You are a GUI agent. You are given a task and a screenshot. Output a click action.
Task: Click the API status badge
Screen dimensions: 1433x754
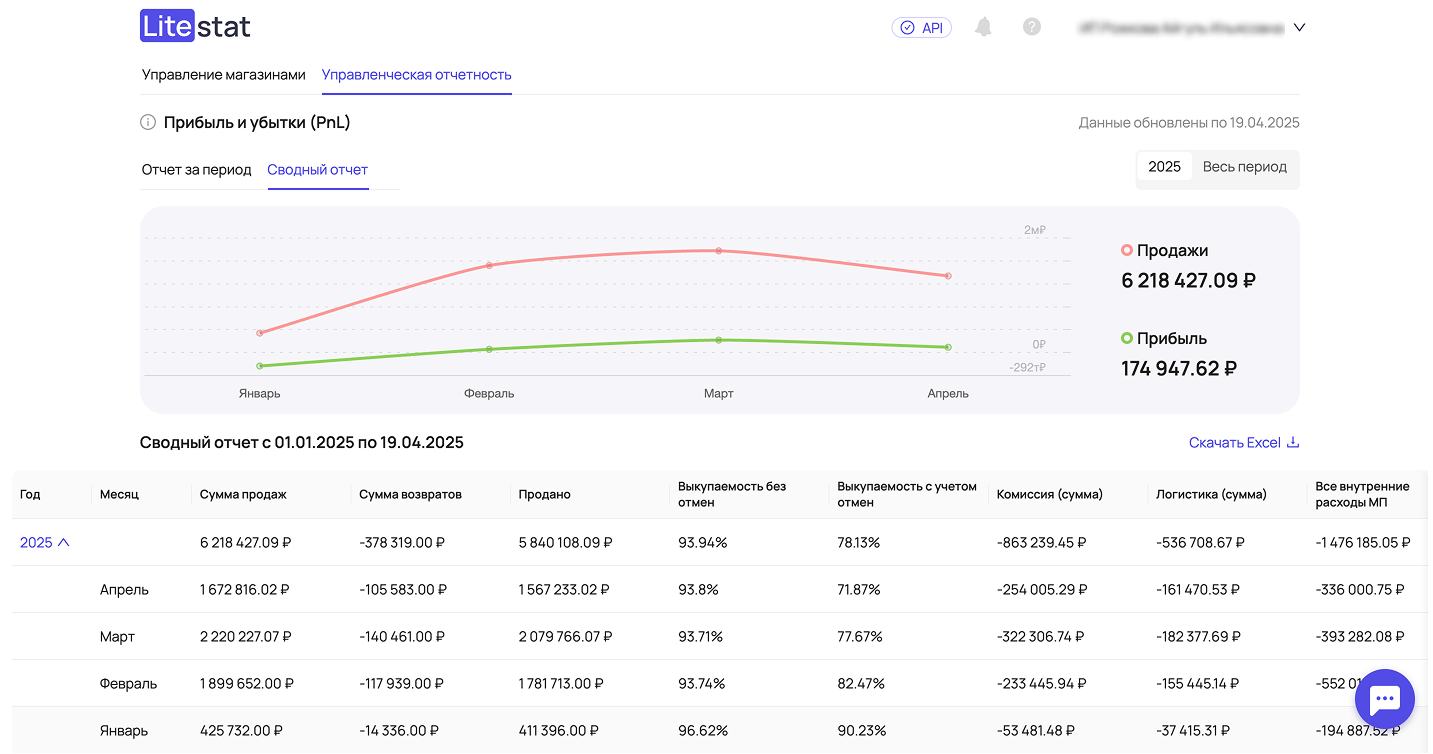[921, 28]
